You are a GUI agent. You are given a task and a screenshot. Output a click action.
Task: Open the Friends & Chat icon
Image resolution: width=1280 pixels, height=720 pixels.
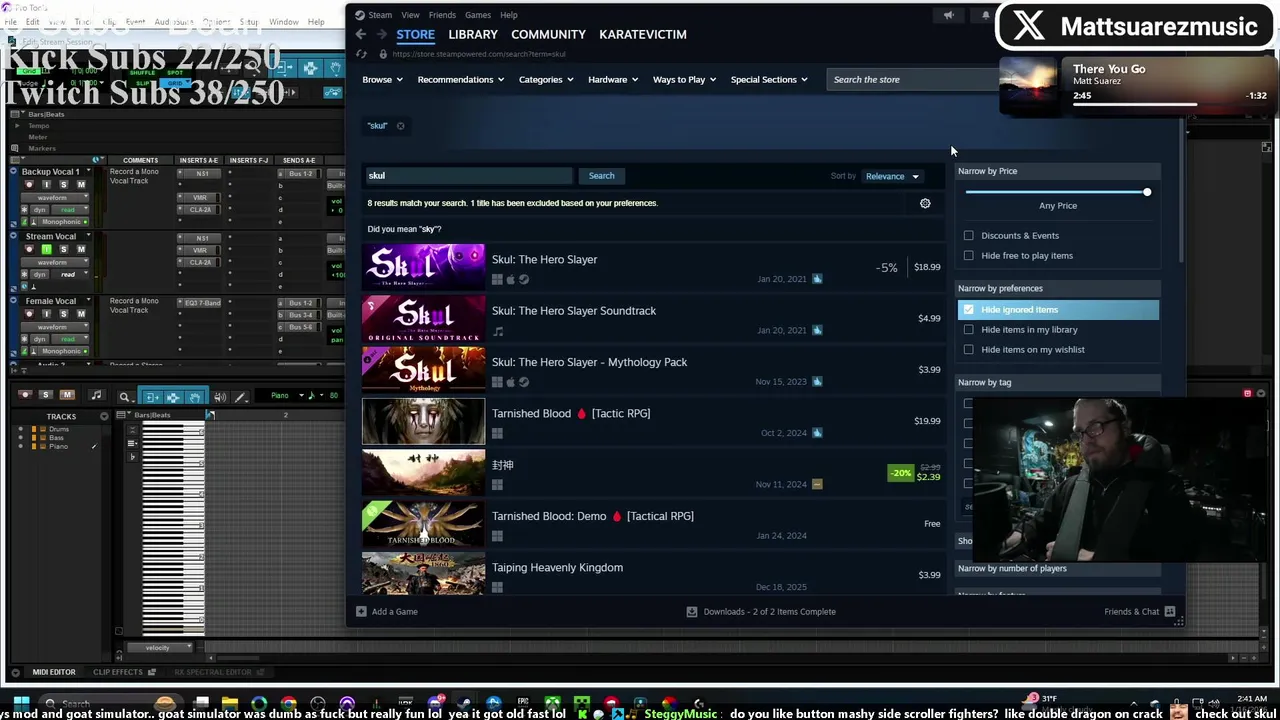(x=1169, y=612)
